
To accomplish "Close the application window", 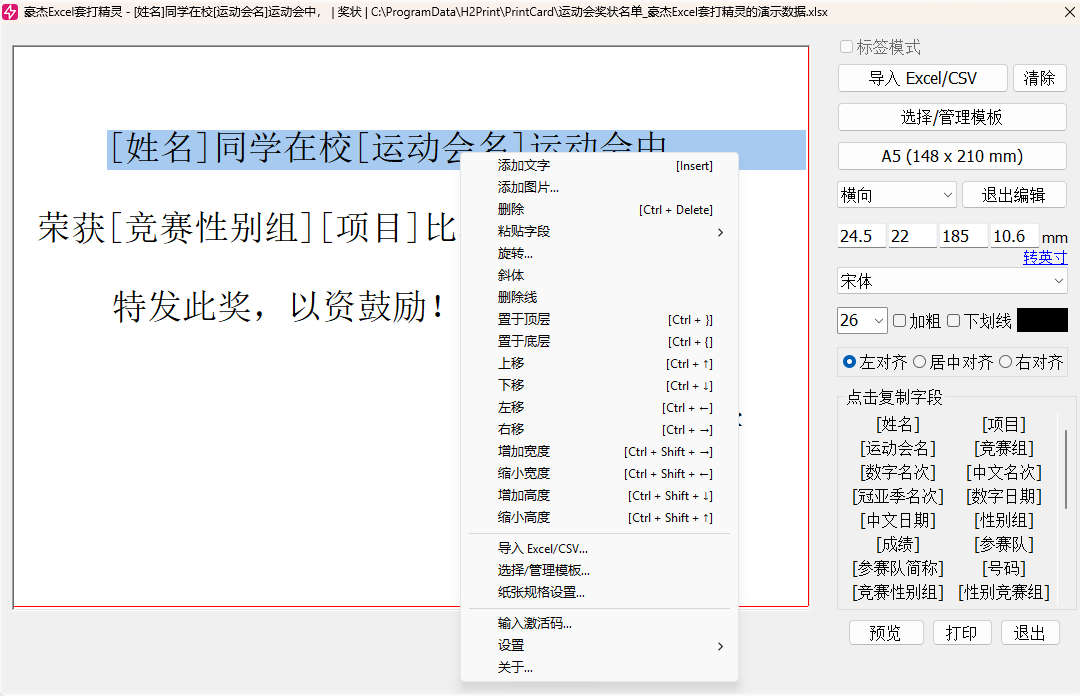I will pyautogui.click(x=1070, y=12).
